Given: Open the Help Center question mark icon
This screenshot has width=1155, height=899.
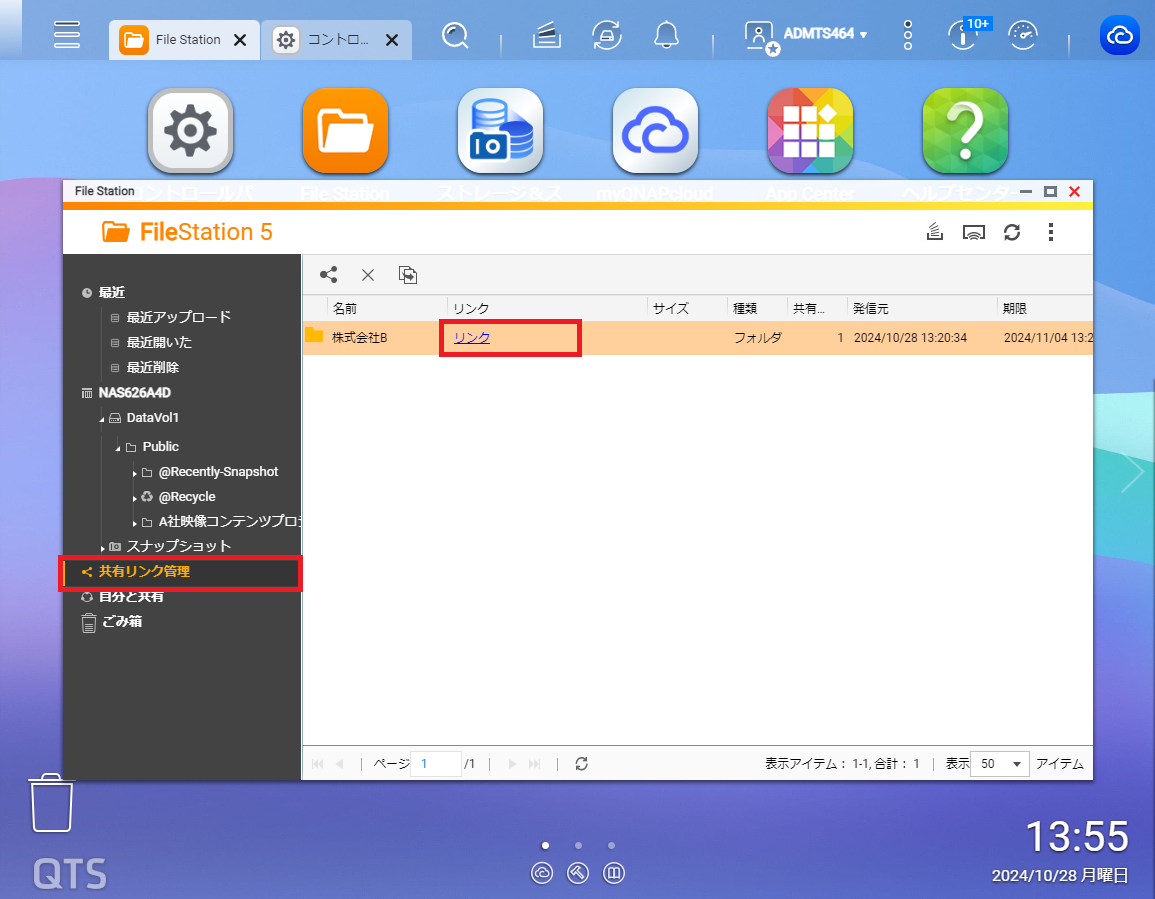Looking at the screenshot, I should pos(965,131).
